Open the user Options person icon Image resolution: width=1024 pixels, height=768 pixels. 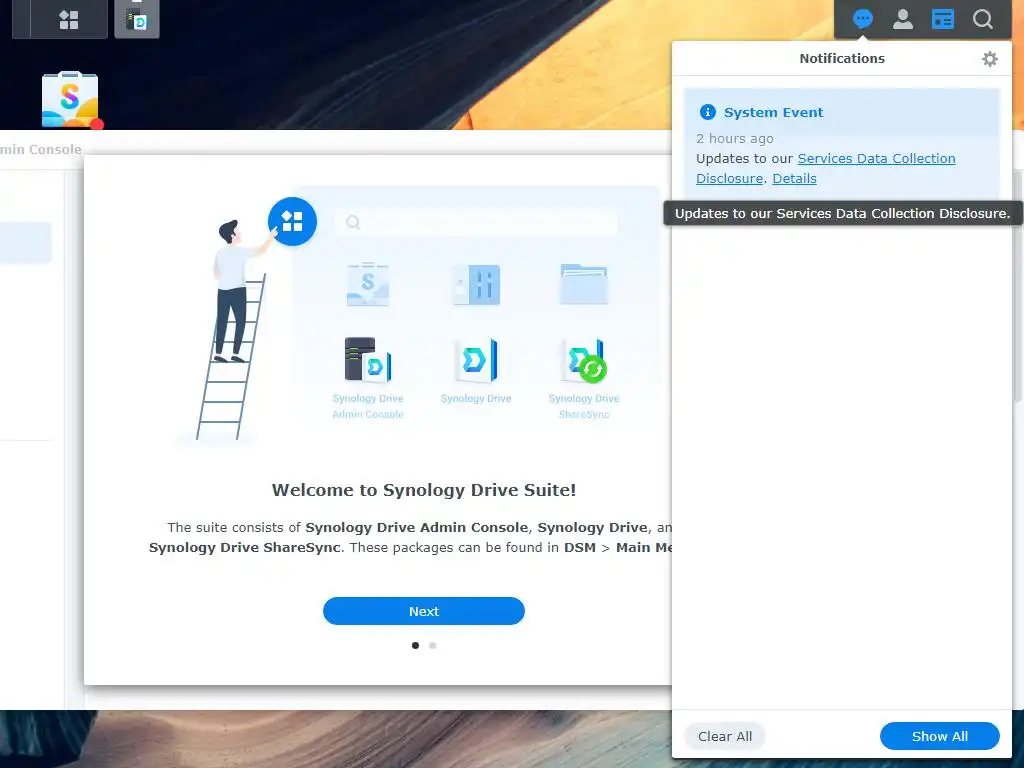[x=903, y=19]
